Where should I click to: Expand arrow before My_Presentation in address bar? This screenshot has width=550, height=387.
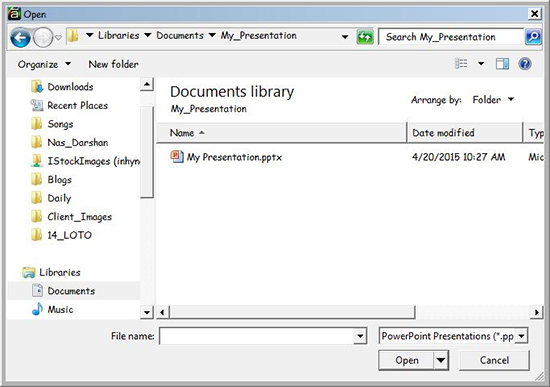pyautogui.click(x=212, y=35)
